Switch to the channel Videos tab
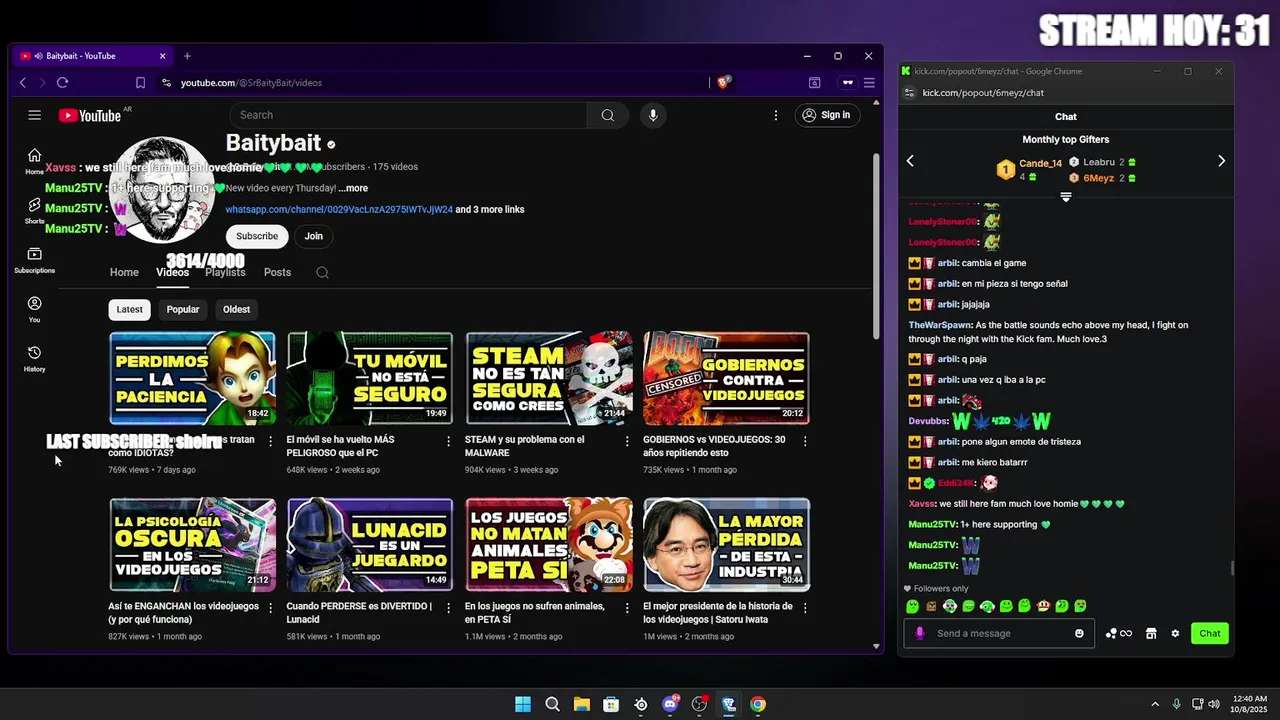The height and width of the screenshot is (720, 1280). click(172, 272)
